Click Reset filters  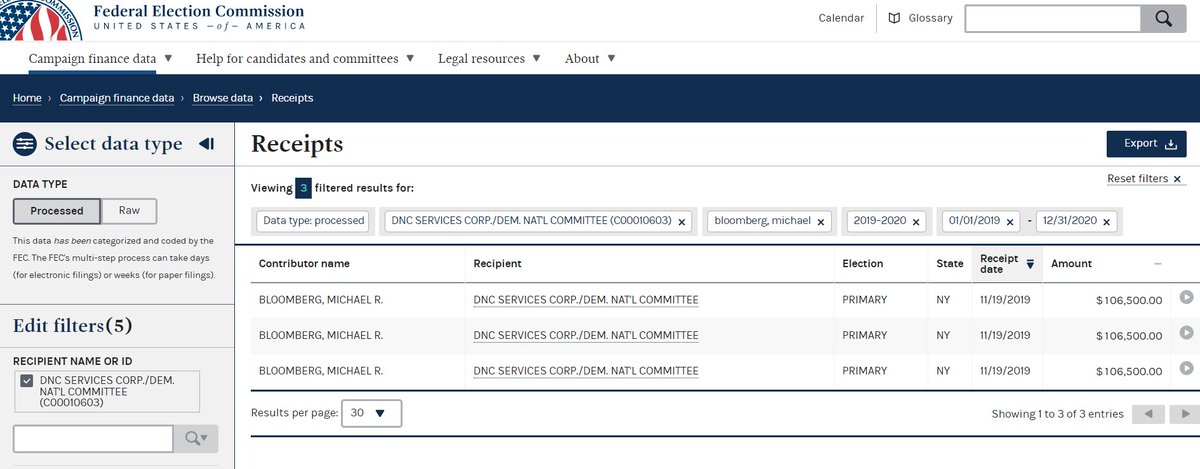click(x=1145, y=178)
